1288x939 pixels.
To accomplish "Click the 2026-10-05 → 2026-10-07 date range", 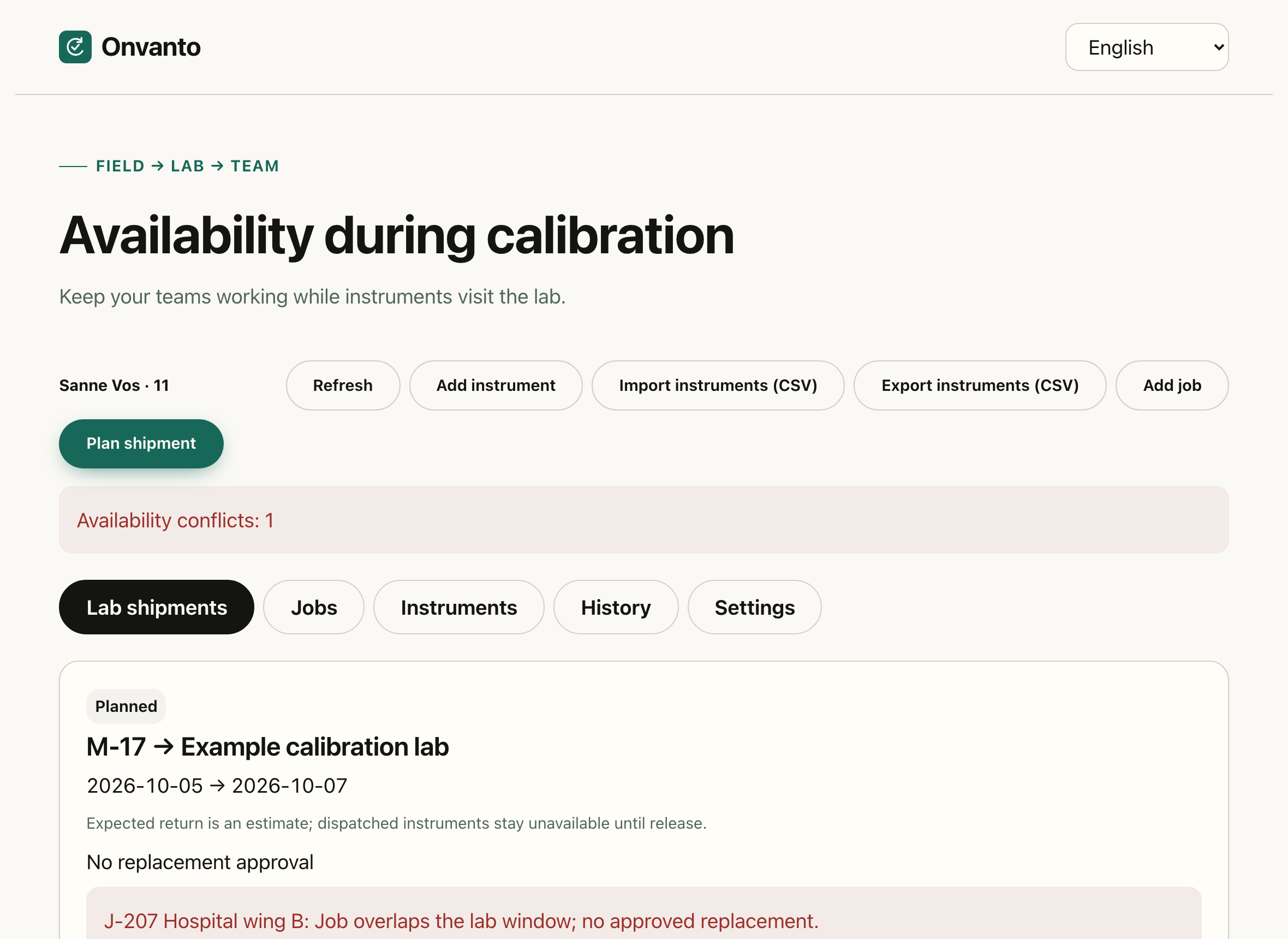I will pyautogui.click(x=217, y=785).
